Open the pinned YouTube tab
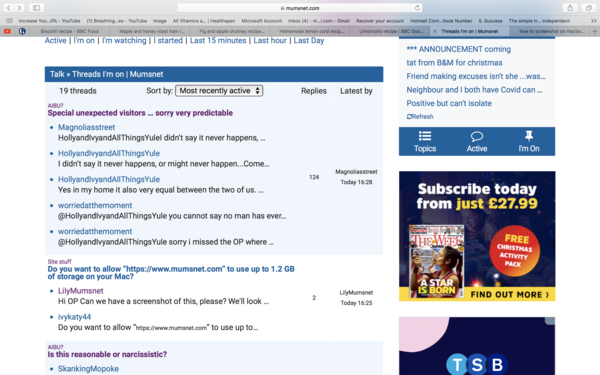The width and height of the screenshot is (600, 375). pos(7,31)
